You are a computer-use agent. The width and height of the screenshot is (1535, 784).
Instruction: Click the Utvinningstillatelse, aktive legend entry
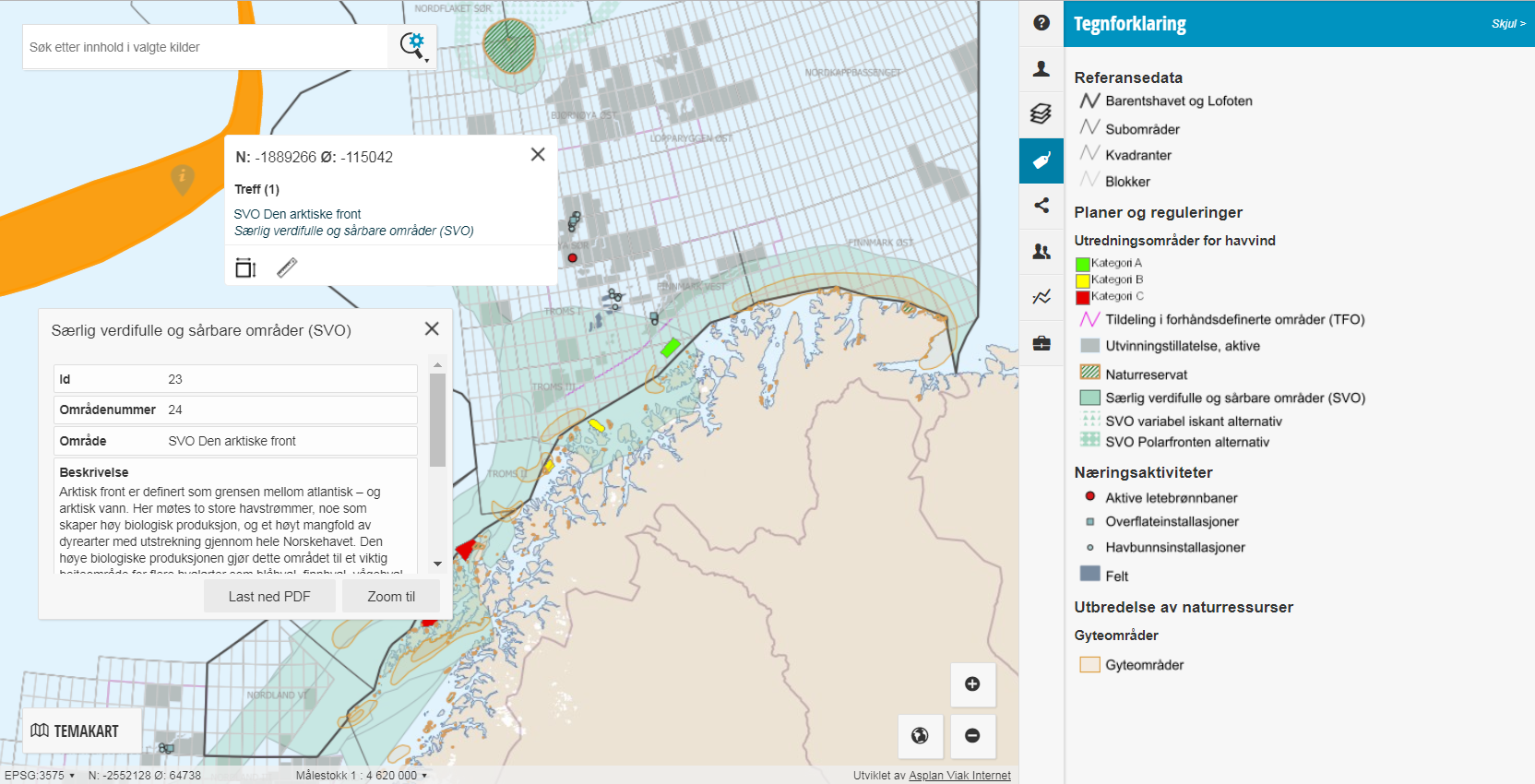[1183, 346]
